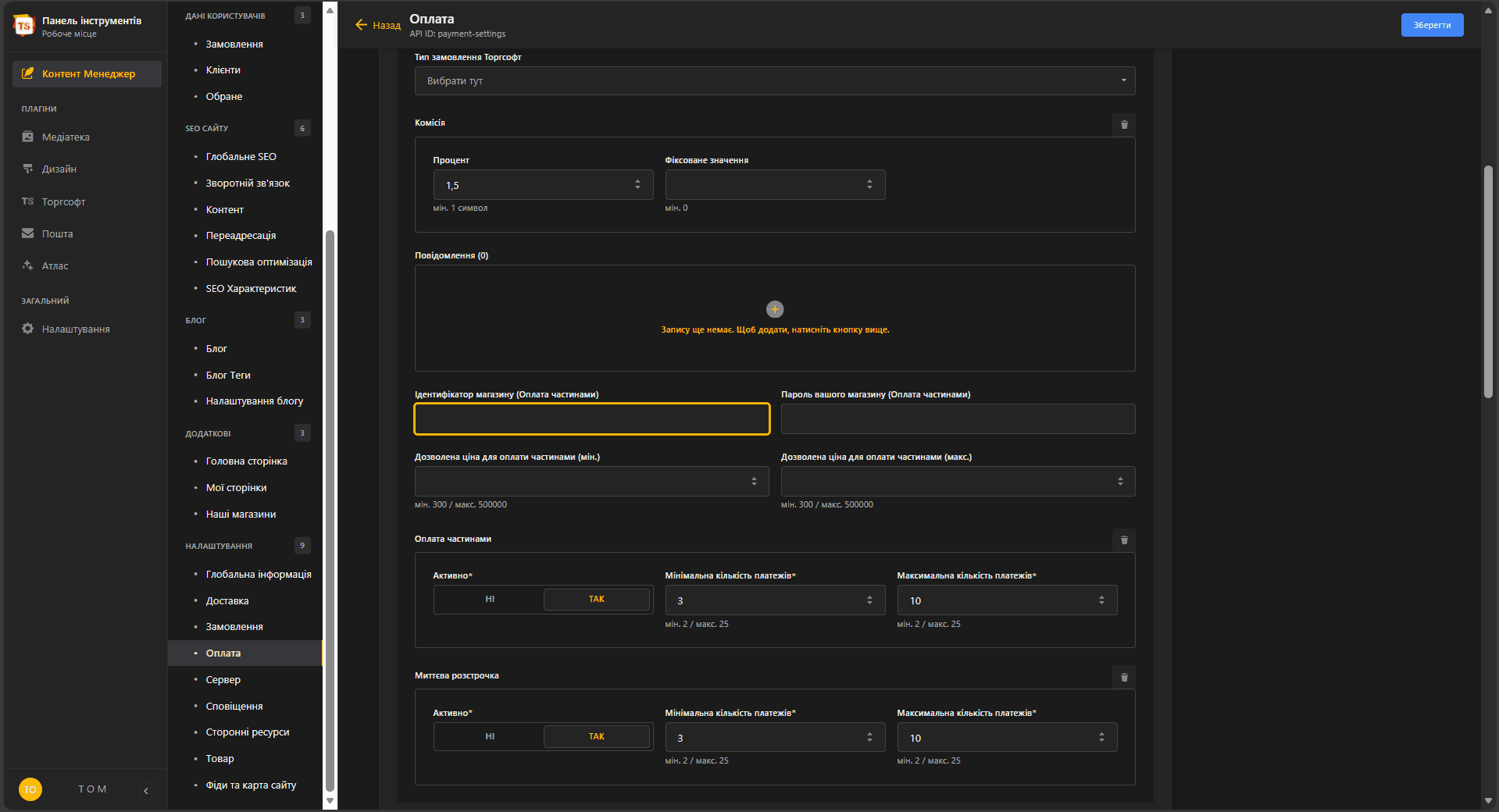Open Доставка in settings menu
Viewport: 1499px width, 812px height.
coord(227,600)
